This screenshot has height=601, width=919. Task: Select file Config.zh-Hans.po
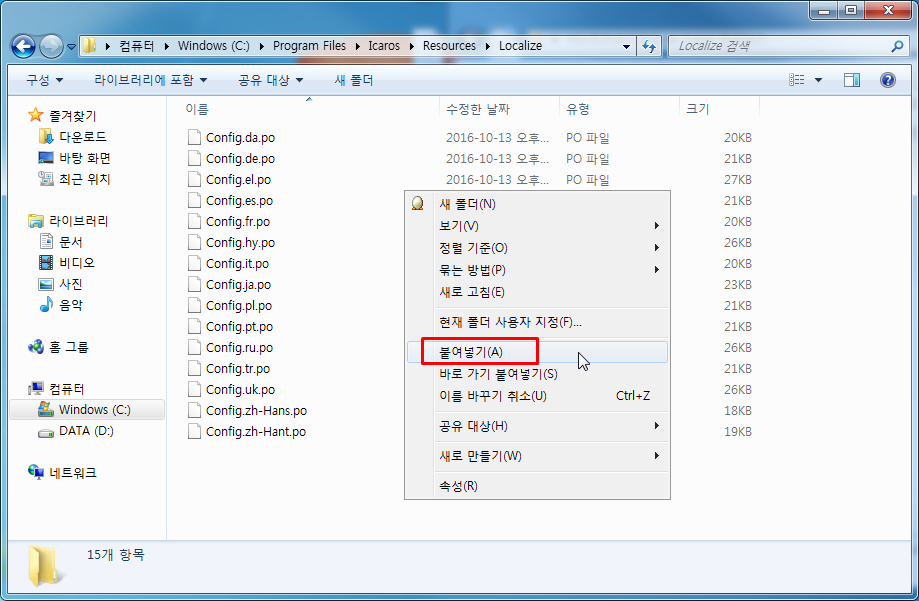(256, 410)
